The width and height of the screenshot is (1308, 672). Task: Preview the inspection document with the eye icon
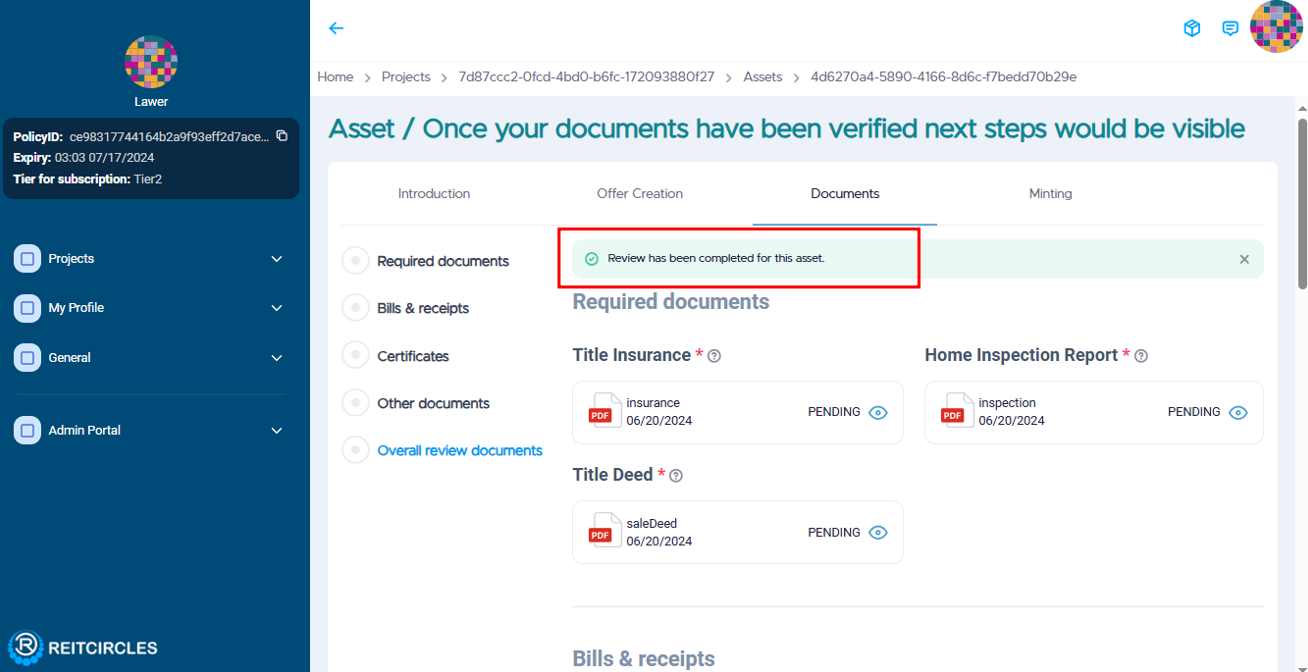1238,411
